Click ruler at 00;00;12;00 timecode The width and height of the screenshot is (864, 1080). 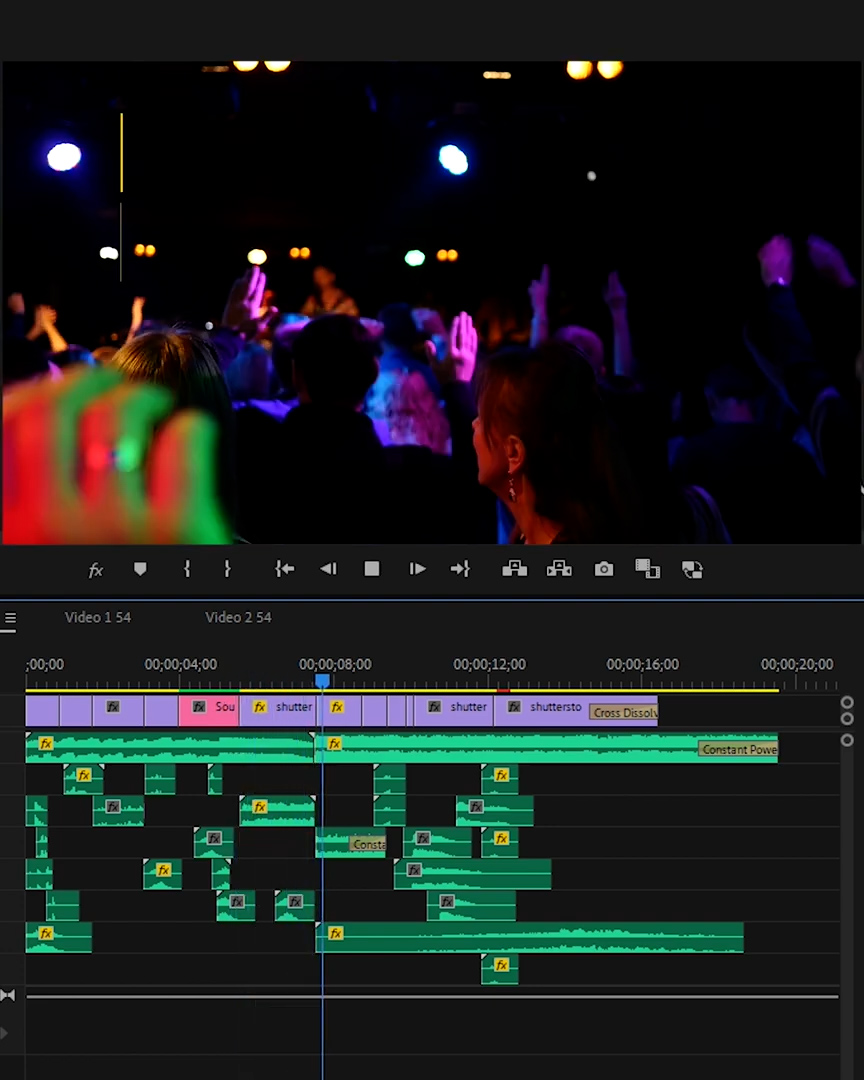pyautogui.click(x=489, y=664)
